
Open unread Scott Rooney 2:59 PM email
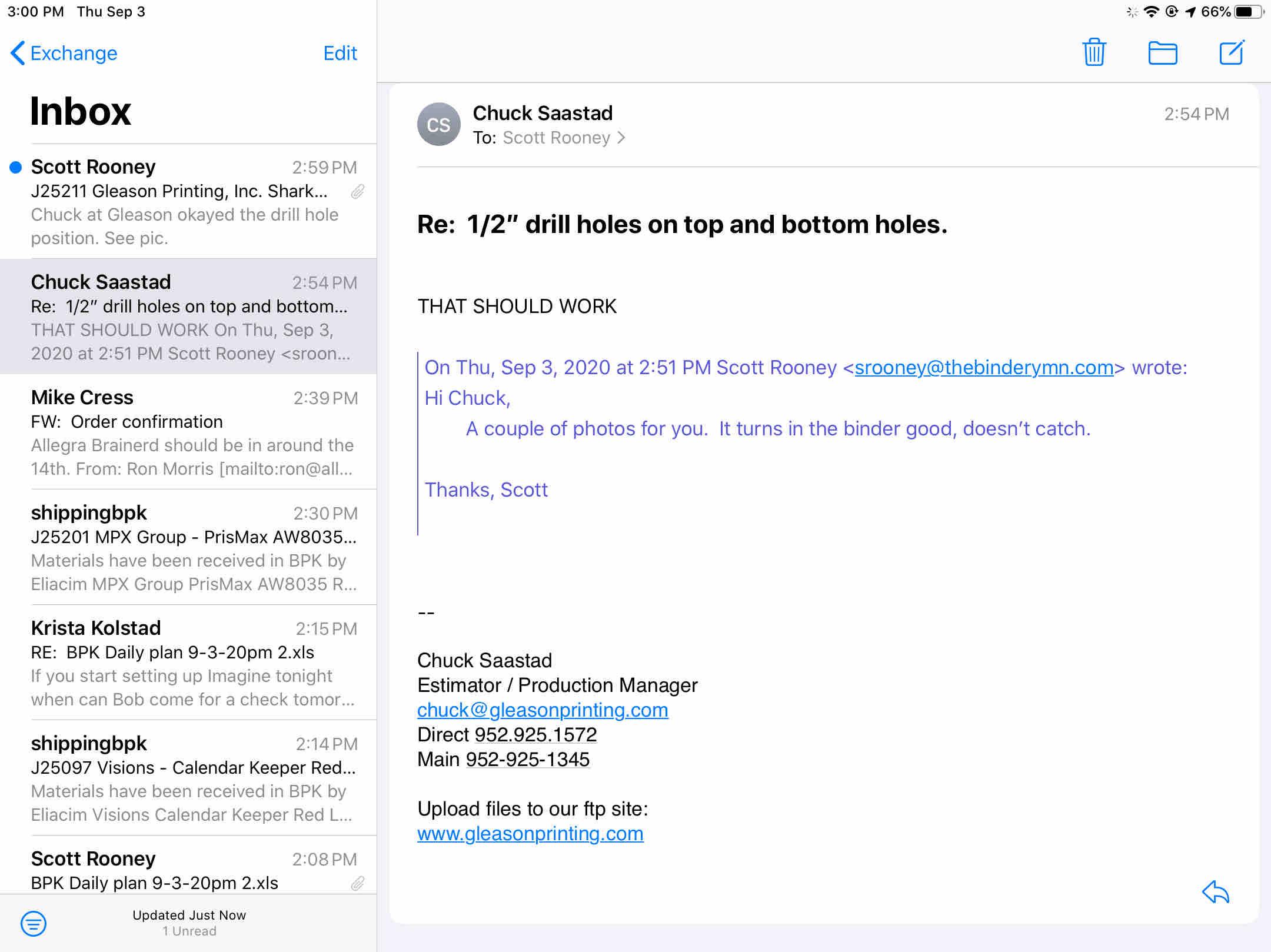click(188, 202)
